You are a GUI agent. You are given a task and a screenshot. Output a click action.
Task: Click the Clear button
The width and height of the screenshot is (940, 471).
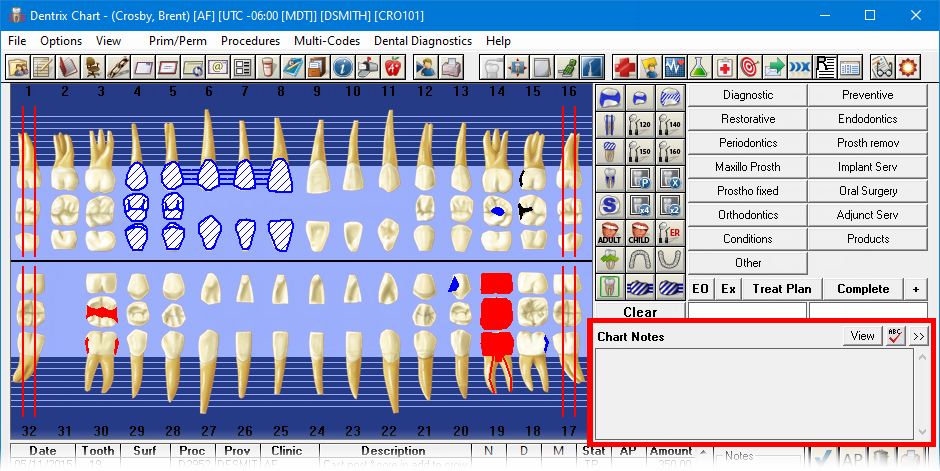(x=640, y=311)
